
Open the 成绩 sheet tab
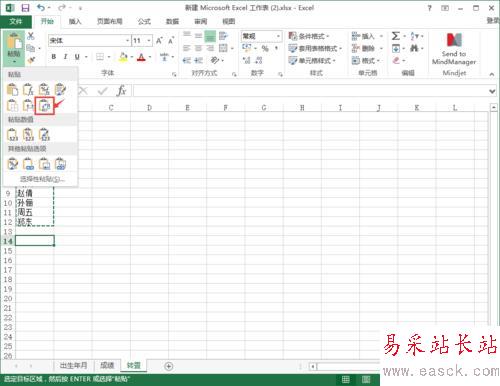[x=107, y=366]
